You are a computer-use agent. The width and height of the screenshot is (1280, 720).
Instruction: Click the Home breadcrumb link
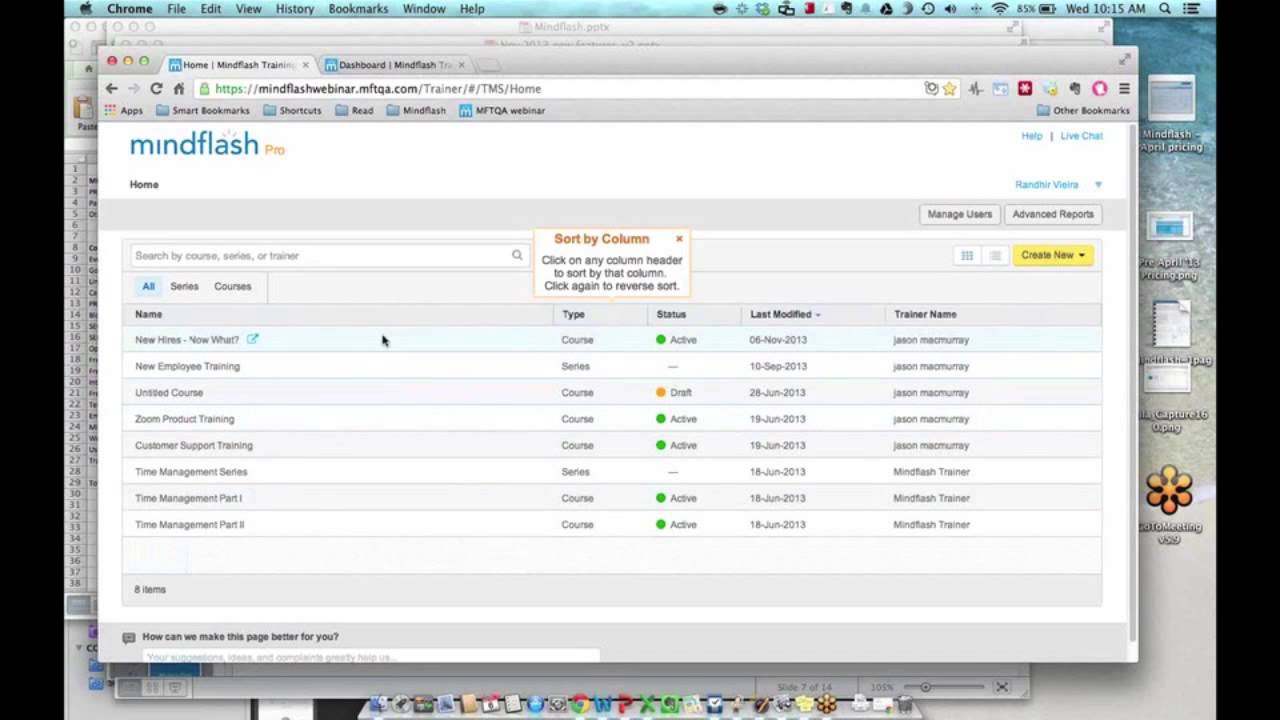point(144,184)
